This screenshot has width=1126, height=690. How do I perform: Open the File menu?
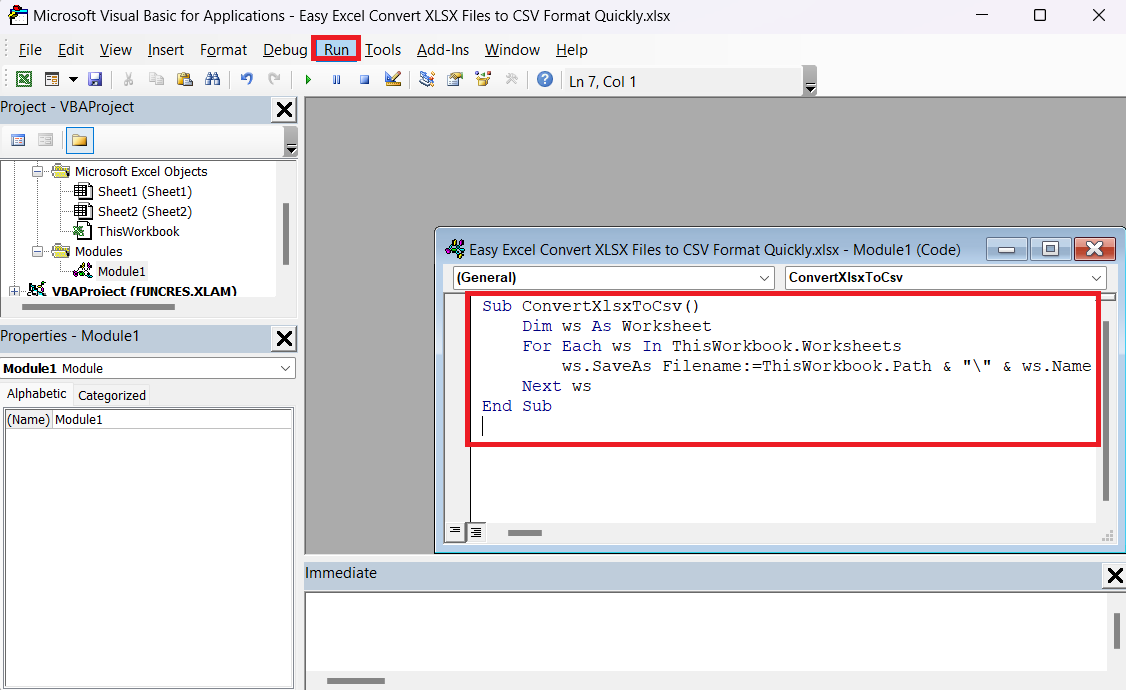30,50
